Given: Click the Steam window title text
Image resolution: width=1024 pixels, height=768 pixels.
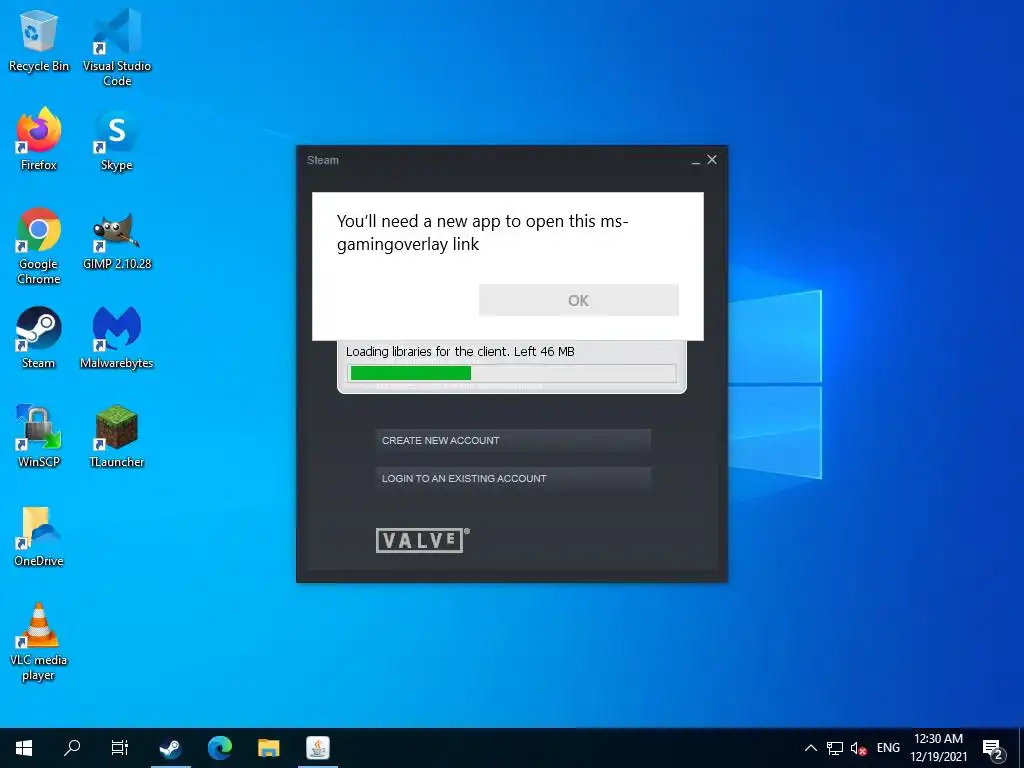Looking at the screenshot, I should [323, 160].
